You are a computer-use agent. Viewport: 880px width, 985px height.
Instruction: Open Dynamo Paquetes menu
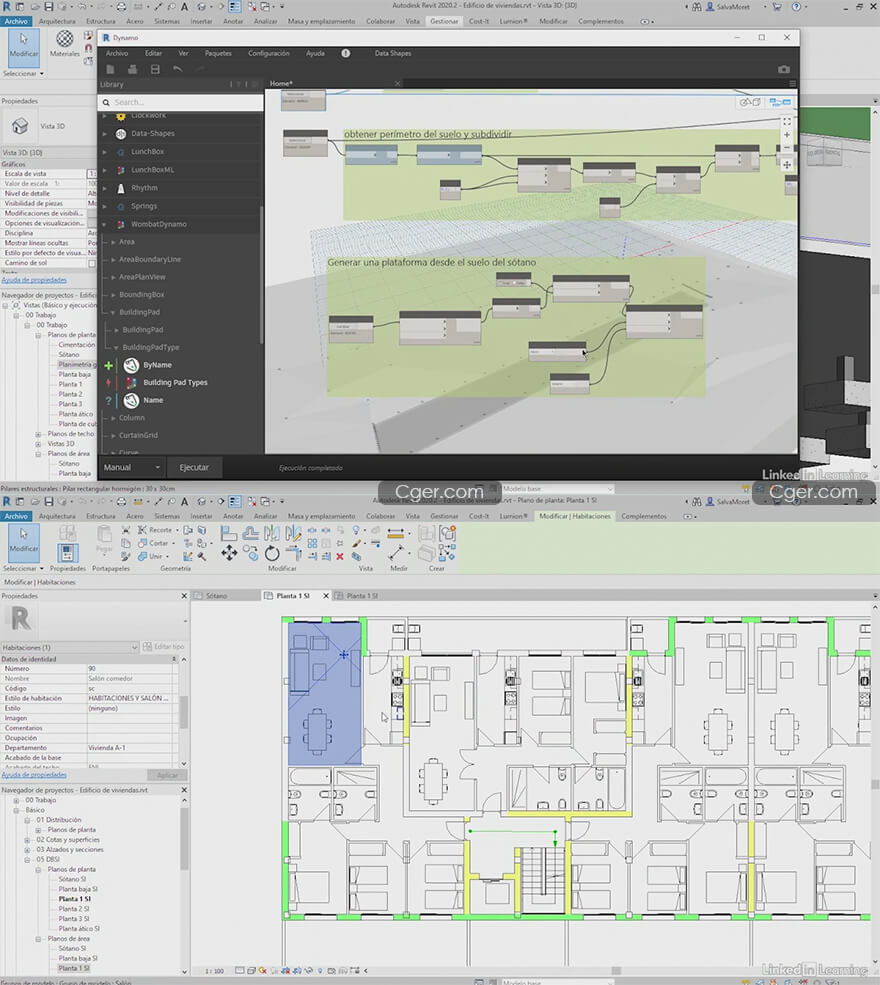[x=218, y=53]
